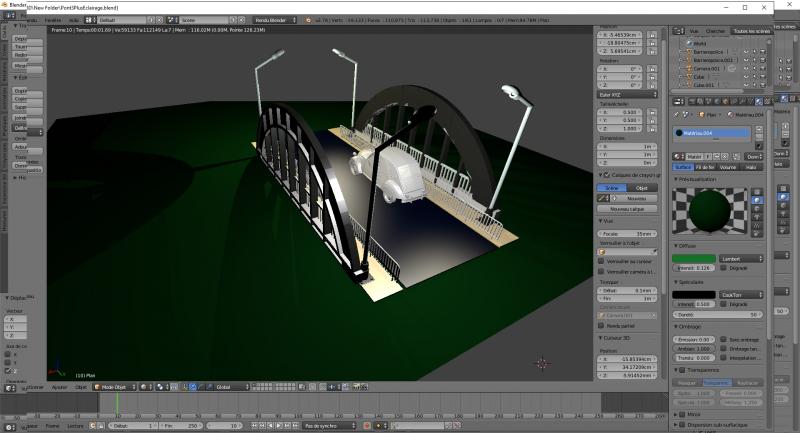Click the outliner editor type icon

676,31
